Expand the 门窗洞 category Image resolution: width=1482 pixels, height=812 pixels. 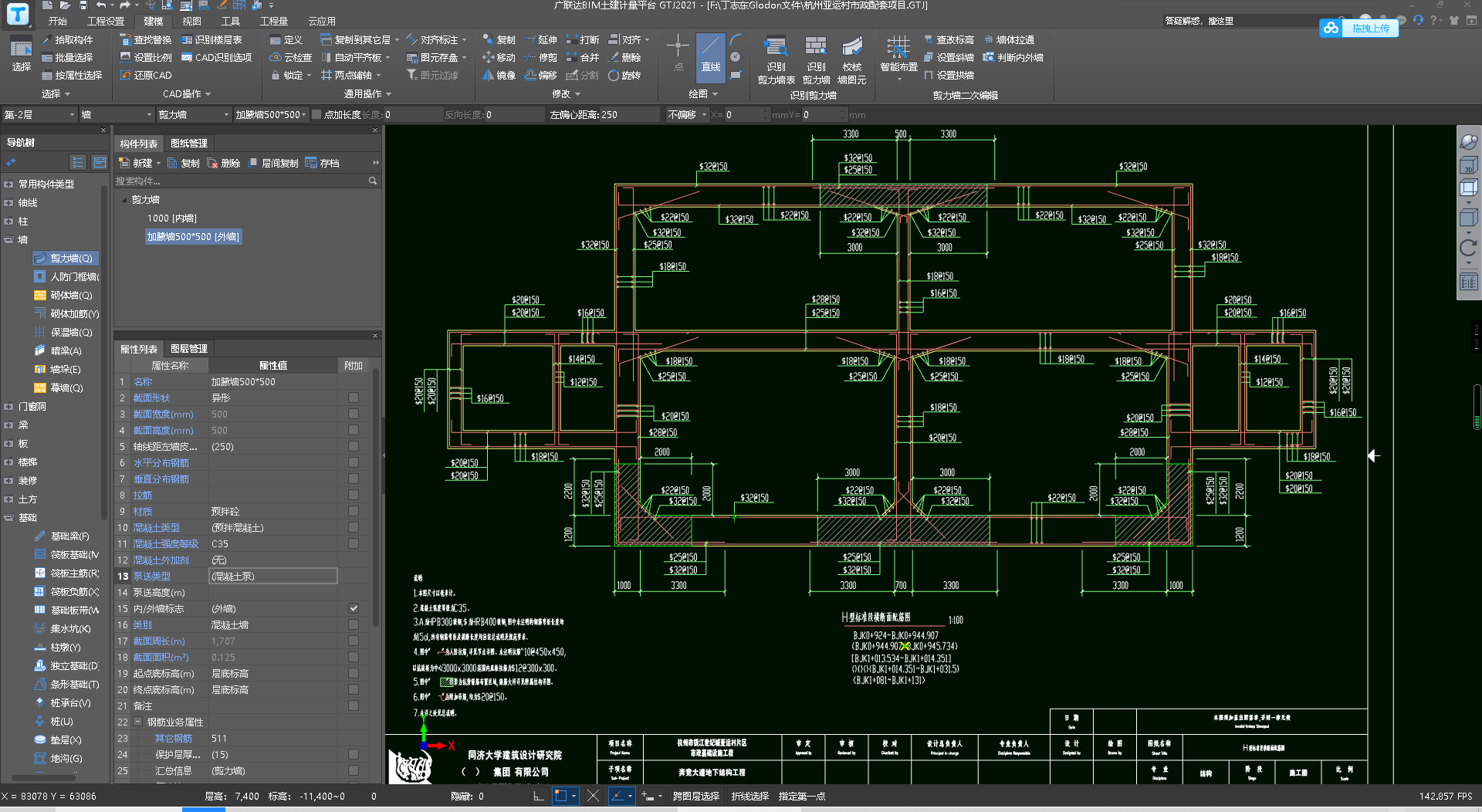pyautogui.click(x=8, y=406)
